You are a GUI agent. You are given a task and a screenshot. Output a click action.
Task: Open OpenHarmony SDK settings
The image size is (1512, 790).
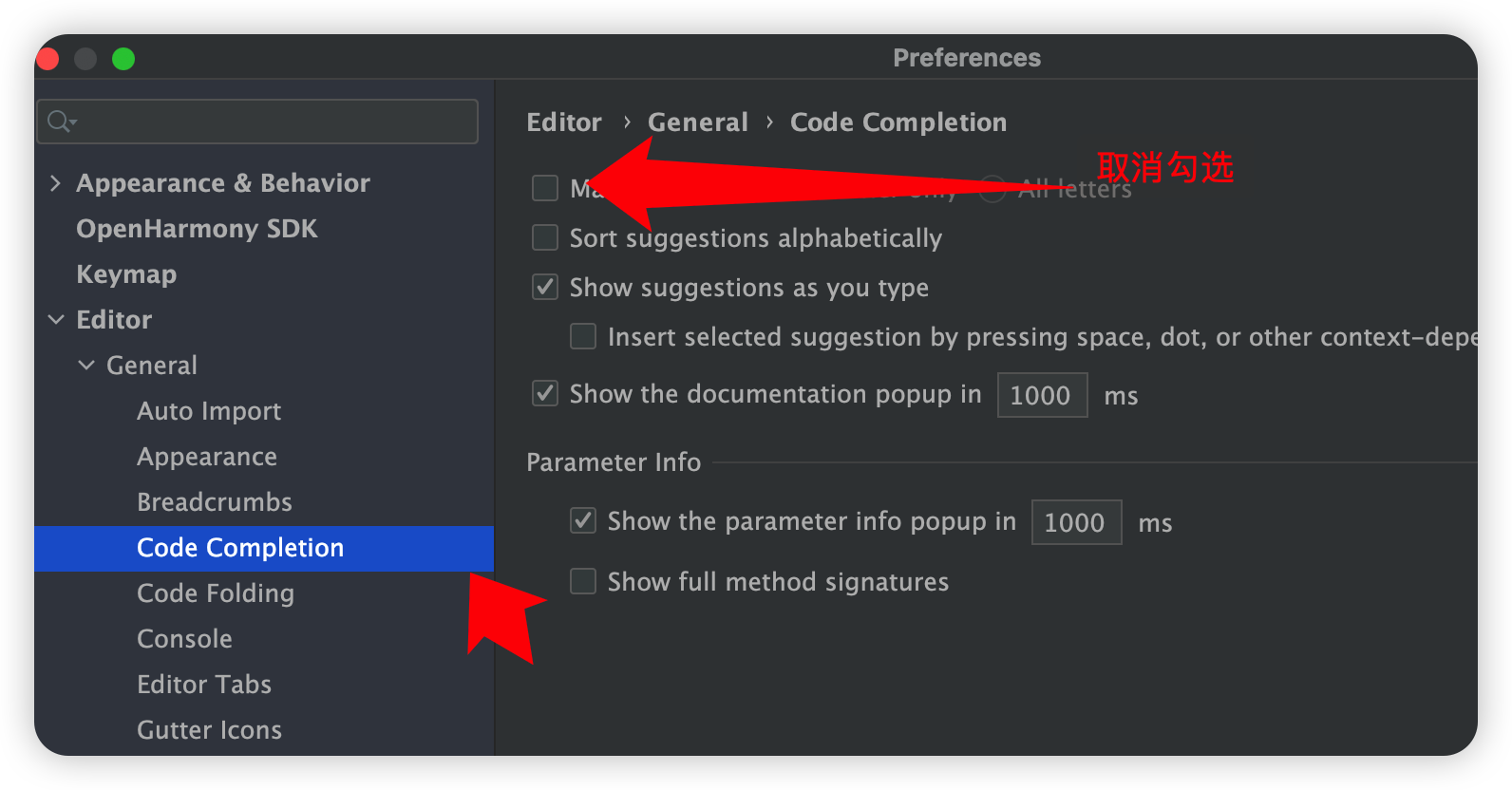pyautogui.click(x=197, y=229)
